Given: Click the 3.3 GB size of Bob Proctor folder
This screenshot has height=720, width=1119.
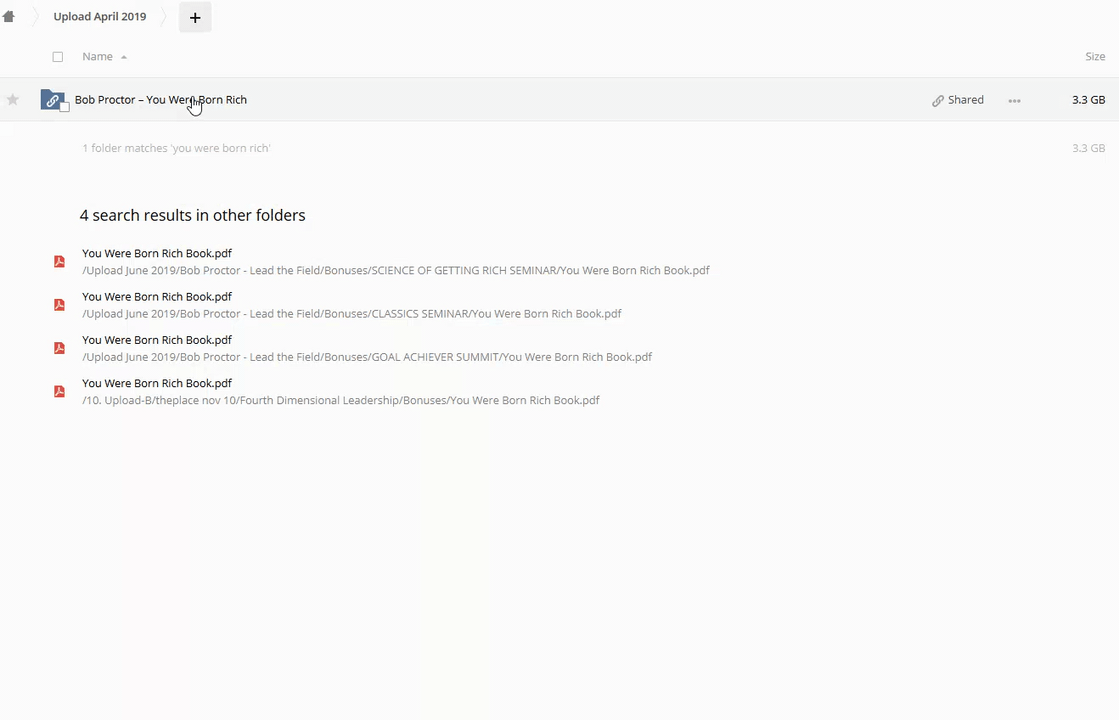Looking at the screenshot, I should tap(1088, 100).
